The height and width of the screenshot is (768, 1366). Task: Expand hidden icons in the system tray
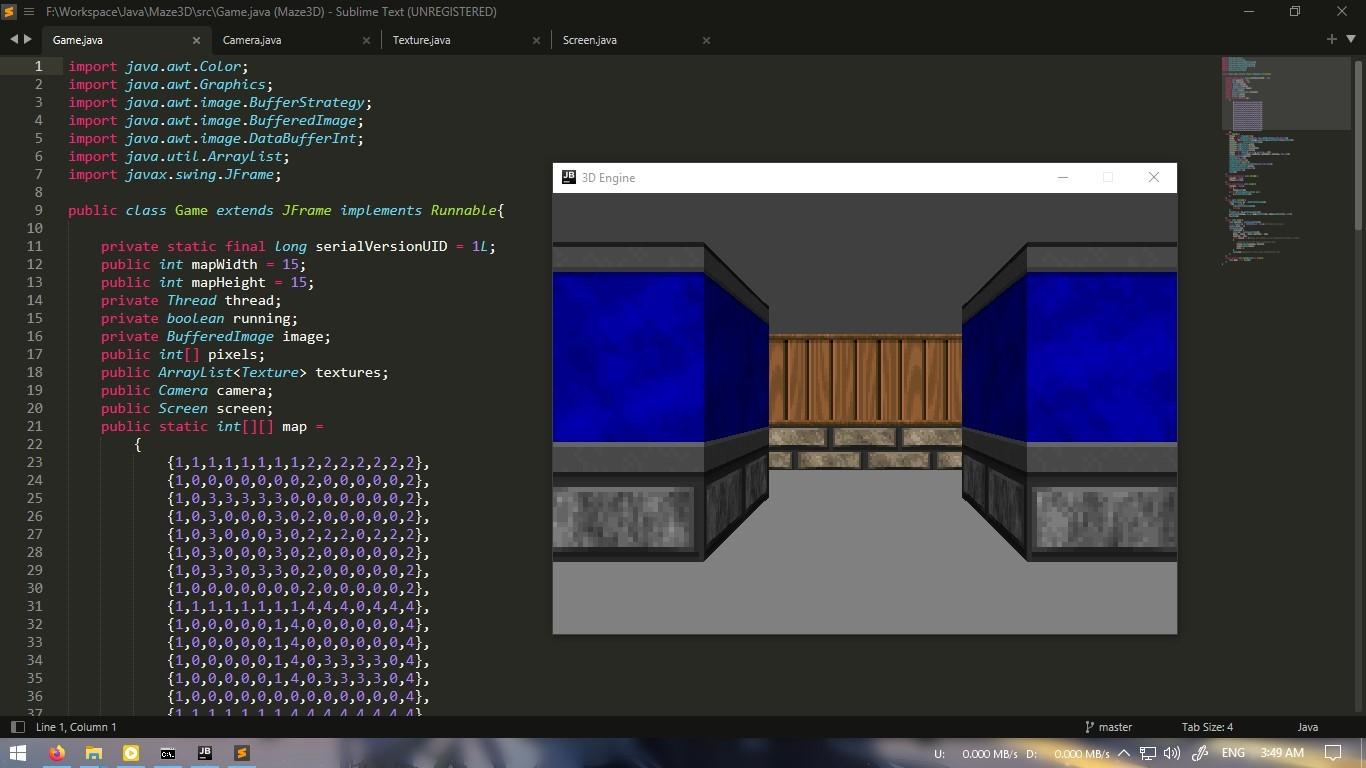(1122, 753)
